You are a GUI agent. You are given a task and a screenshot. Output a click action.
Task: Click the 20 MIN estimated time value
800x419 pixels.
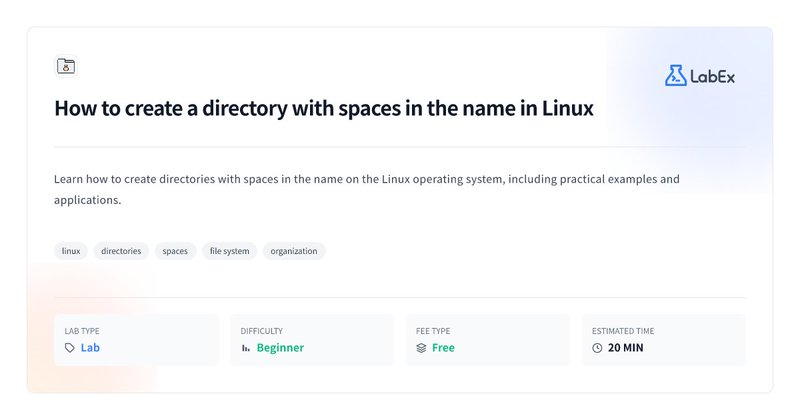[x=626, y=348]
